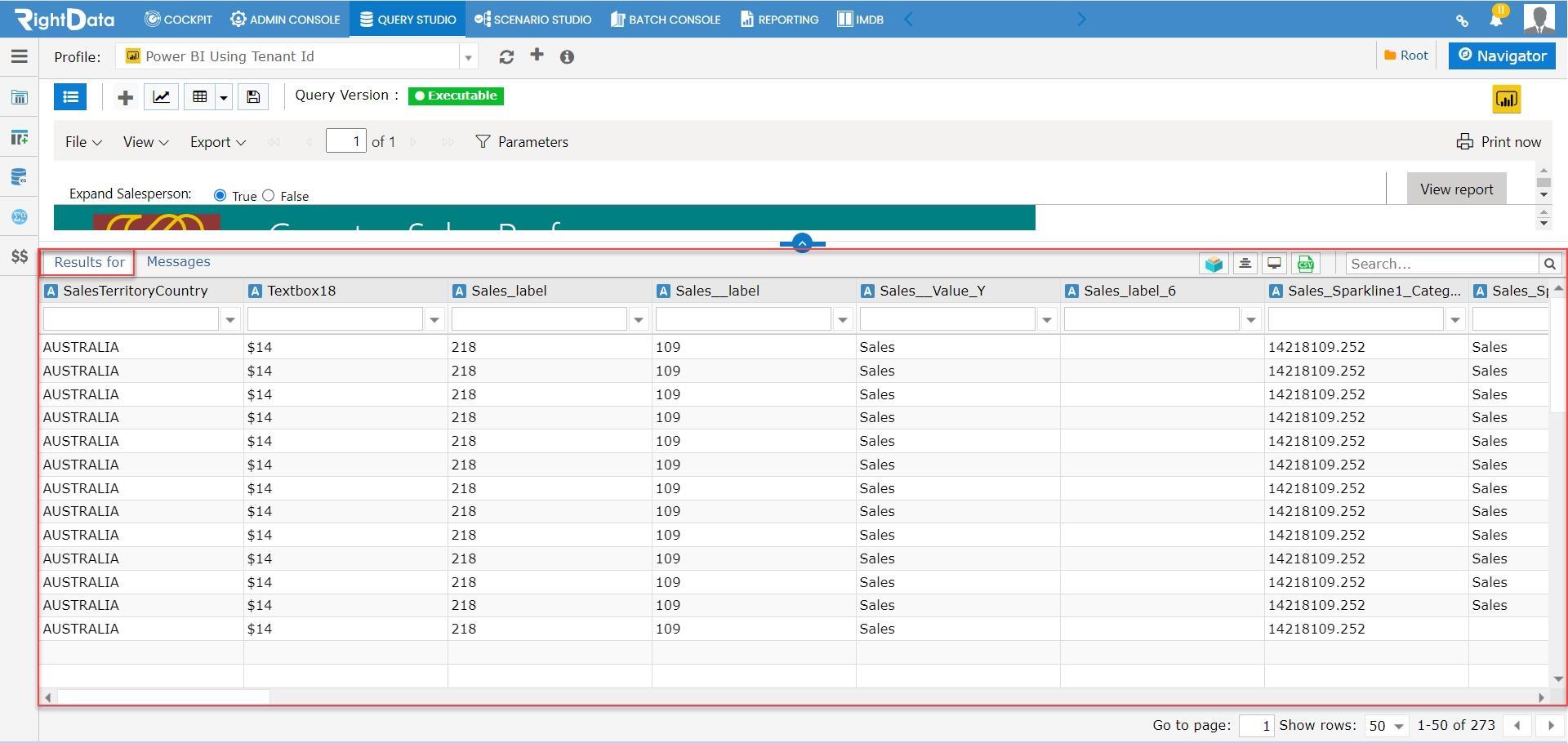Open the notifications bell icon

pos(1496,18)
